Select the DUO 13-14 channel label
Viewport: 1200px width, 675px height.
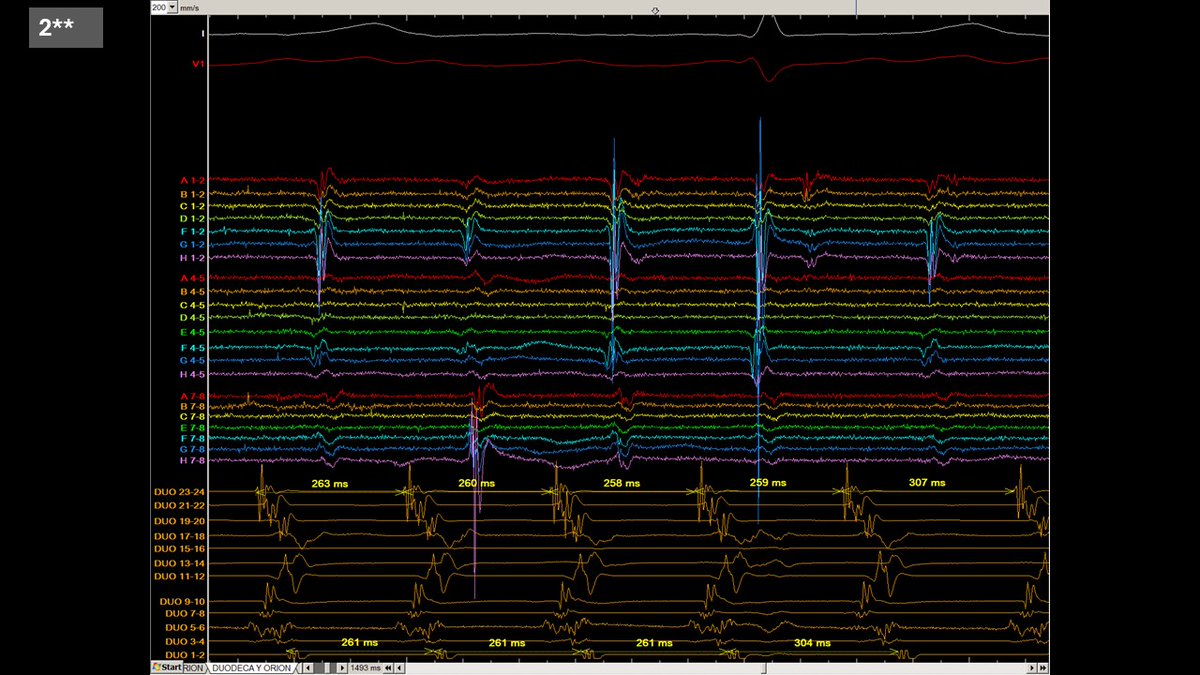click(180, 564)
